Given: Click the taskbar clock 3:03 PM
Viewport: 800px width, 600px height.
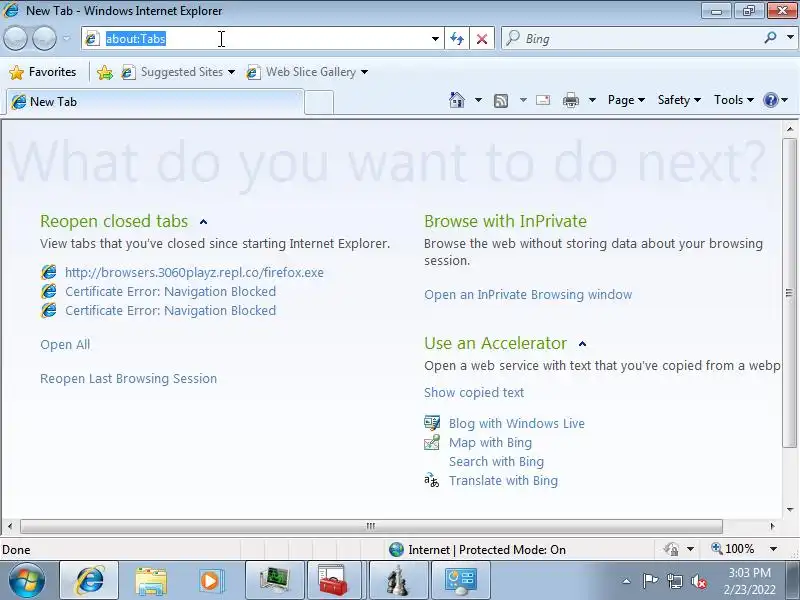Looking at the screenshot, I should point(749,572).
